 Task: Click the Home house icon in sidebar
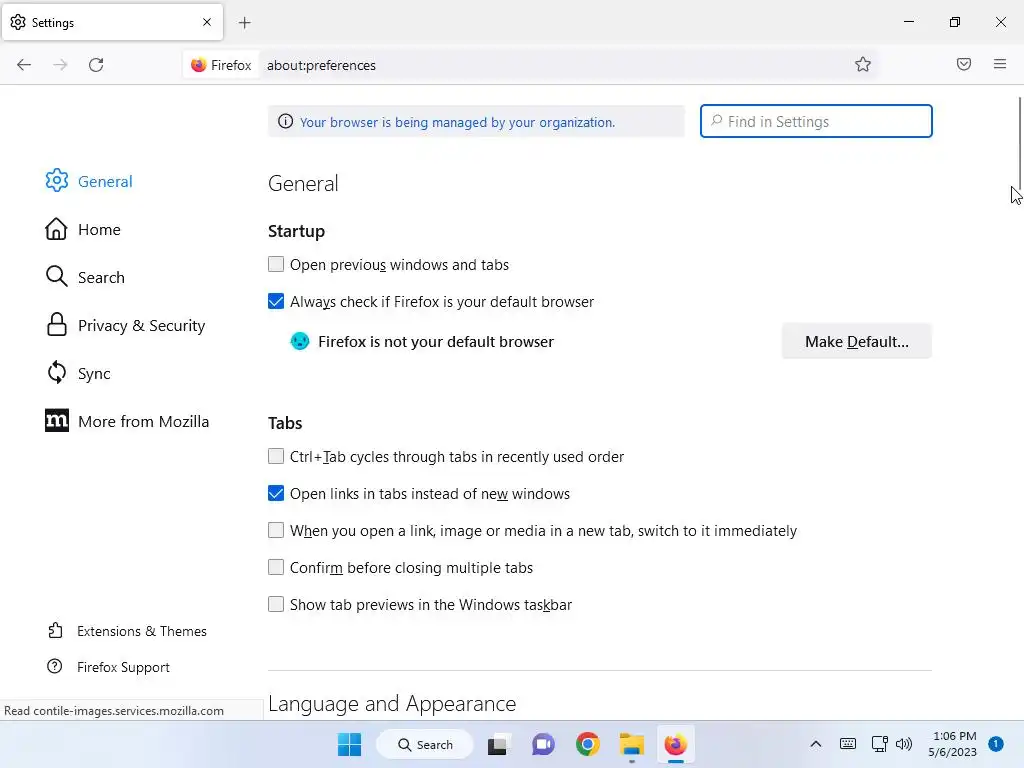[x=56, y=229]
